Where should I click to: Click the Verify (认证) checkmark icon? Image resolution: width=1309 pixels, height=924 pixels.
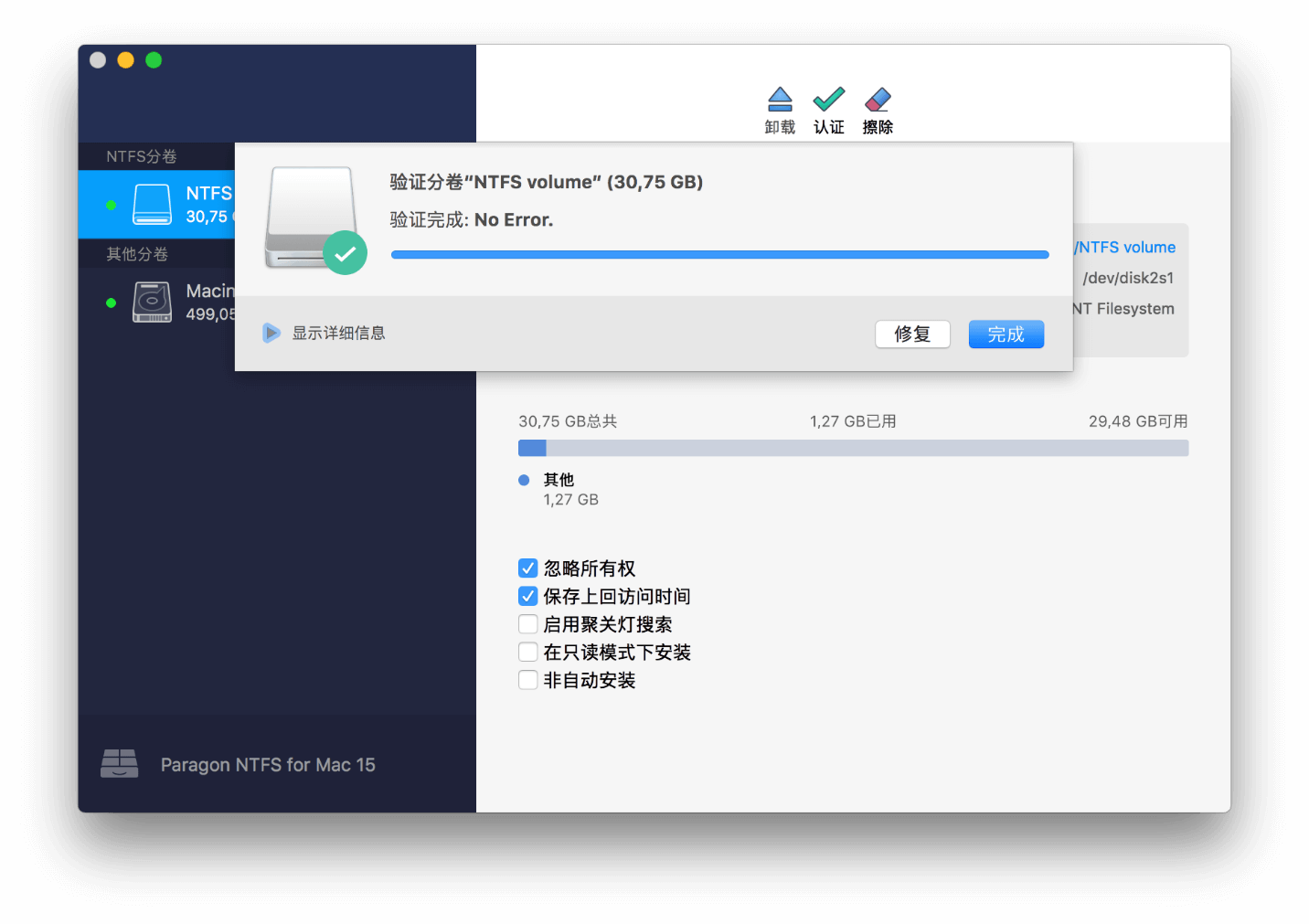tap(828, 100)
